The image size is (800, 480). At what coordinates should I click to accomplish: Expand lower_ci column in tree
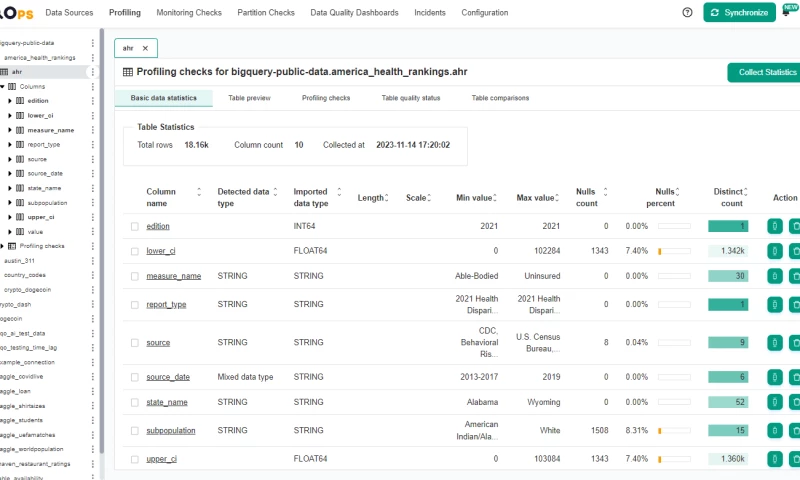pyautogui.click(x=10, y=116)
